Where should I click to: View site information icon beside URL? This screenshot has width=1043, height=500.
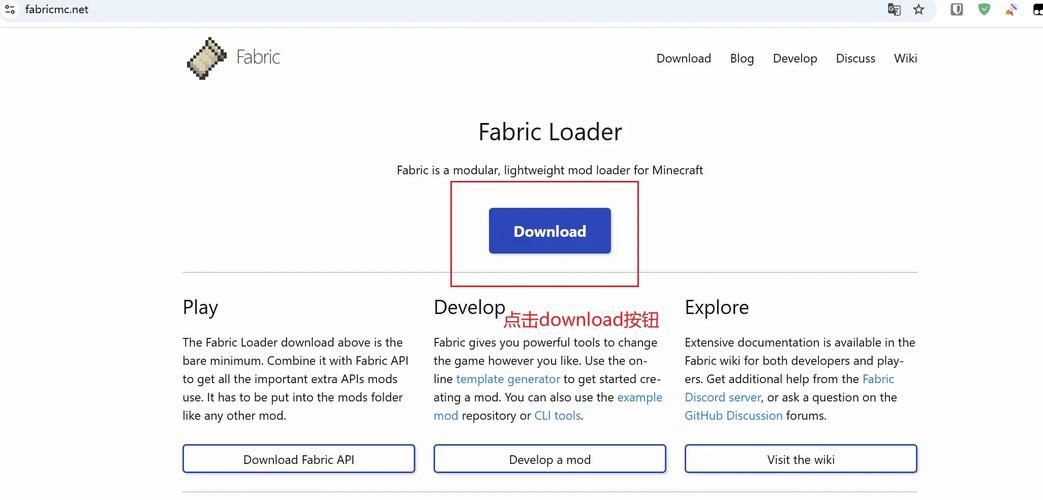click(x=9, y=10)
